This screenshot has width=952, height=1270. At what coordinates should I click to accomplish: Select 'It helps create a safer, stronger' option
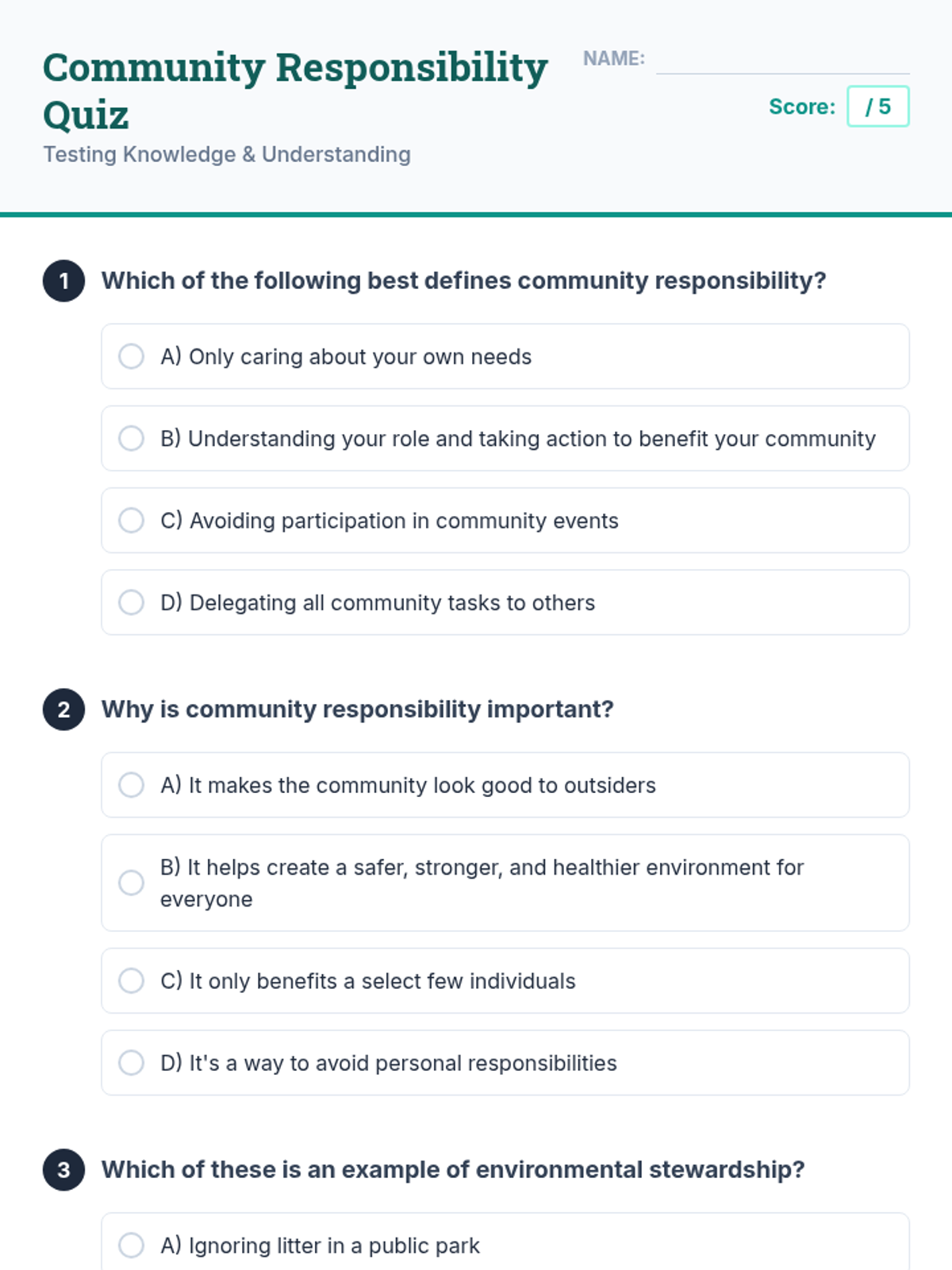tap(132, 883)
